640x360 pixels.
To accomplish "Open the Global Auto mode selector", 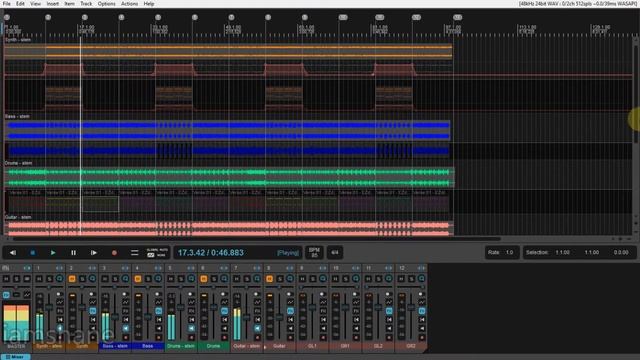I will tap(157, 252).
